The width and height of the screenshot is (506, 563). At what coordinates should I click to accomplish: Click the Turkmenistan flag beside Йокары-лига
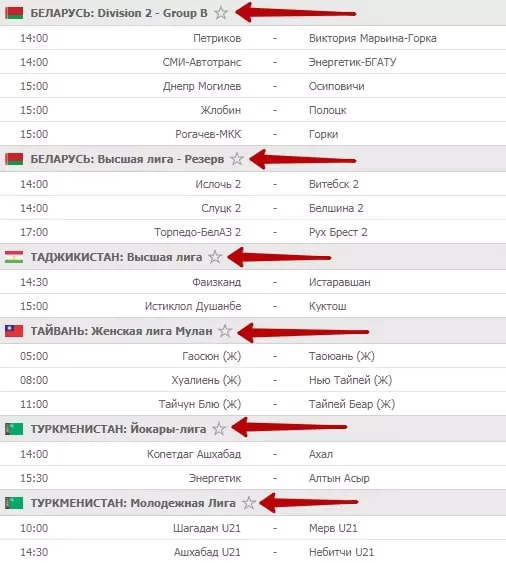[14, 429]
